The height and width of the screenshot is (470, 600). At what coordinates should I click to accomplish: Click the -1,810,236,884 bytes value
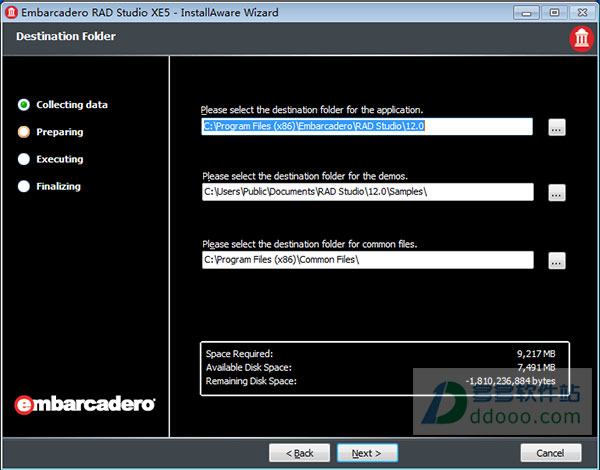(x=510, y=381)
